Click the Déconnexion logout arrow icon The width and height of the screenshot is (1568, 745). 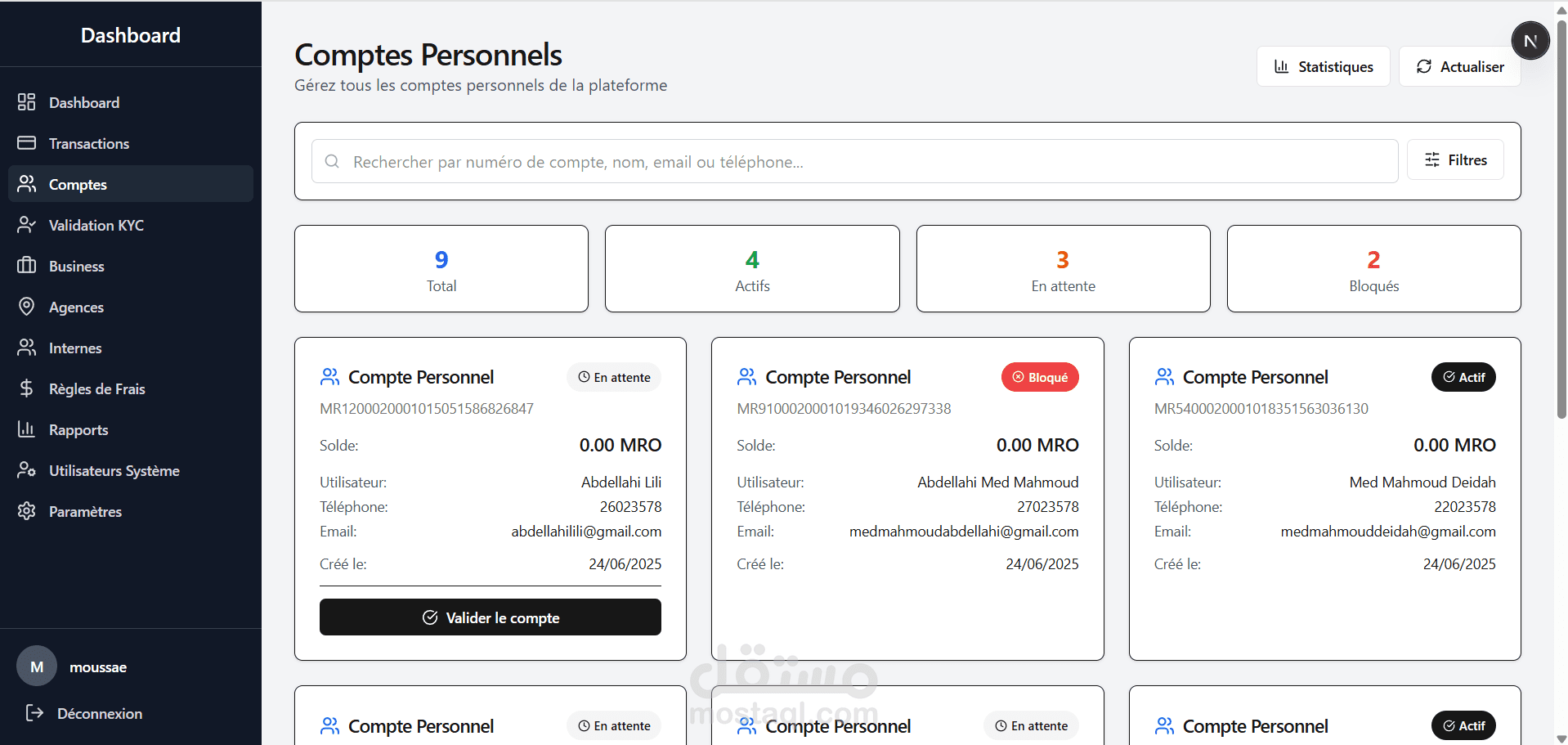click(34, 713)
